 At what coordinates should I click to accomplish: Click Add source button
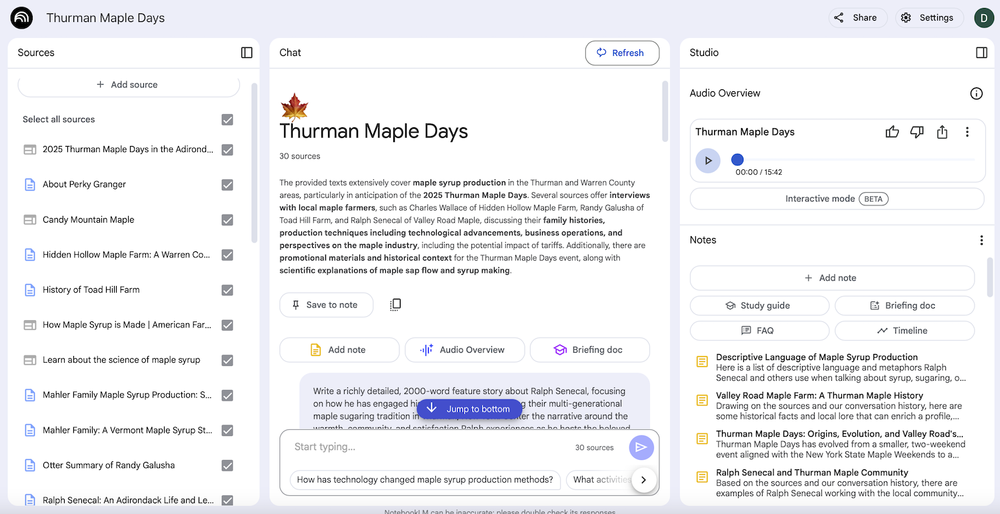pyautogui.click(x=128, y=85)
